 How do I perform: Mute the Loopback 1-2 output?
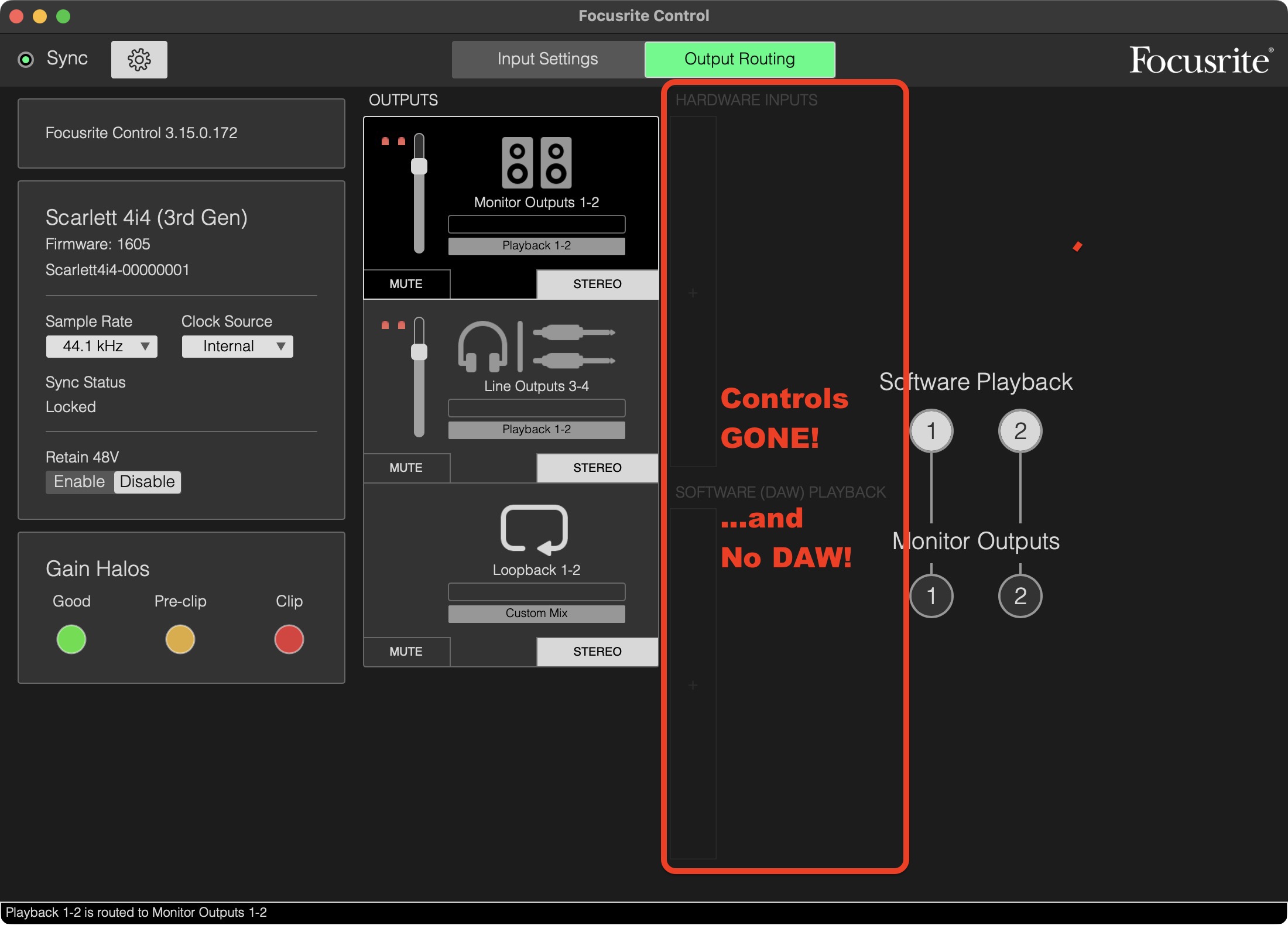point(406,652)
